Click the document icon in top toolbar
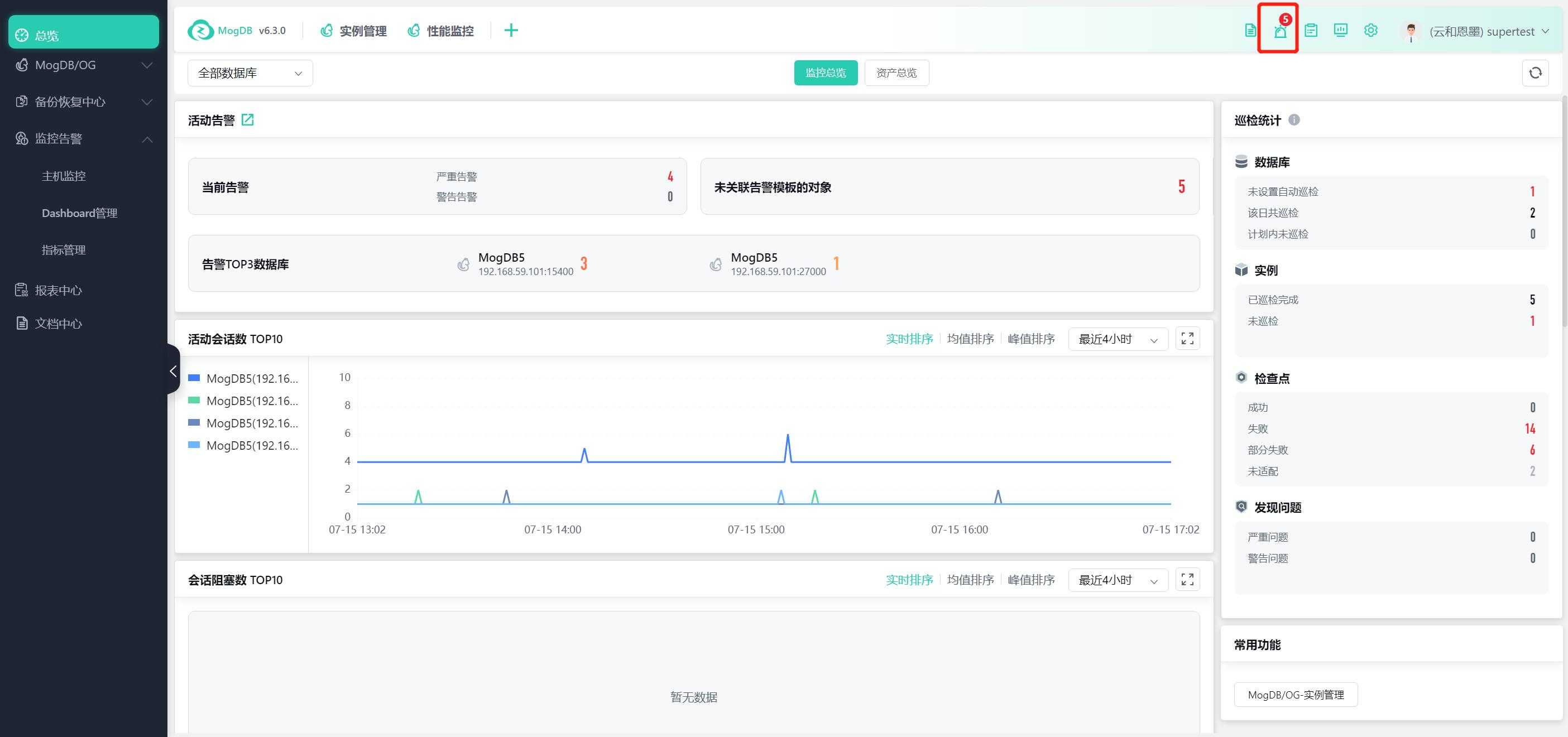Viewport: 1568px width, 737px height. coord(1250,31)
